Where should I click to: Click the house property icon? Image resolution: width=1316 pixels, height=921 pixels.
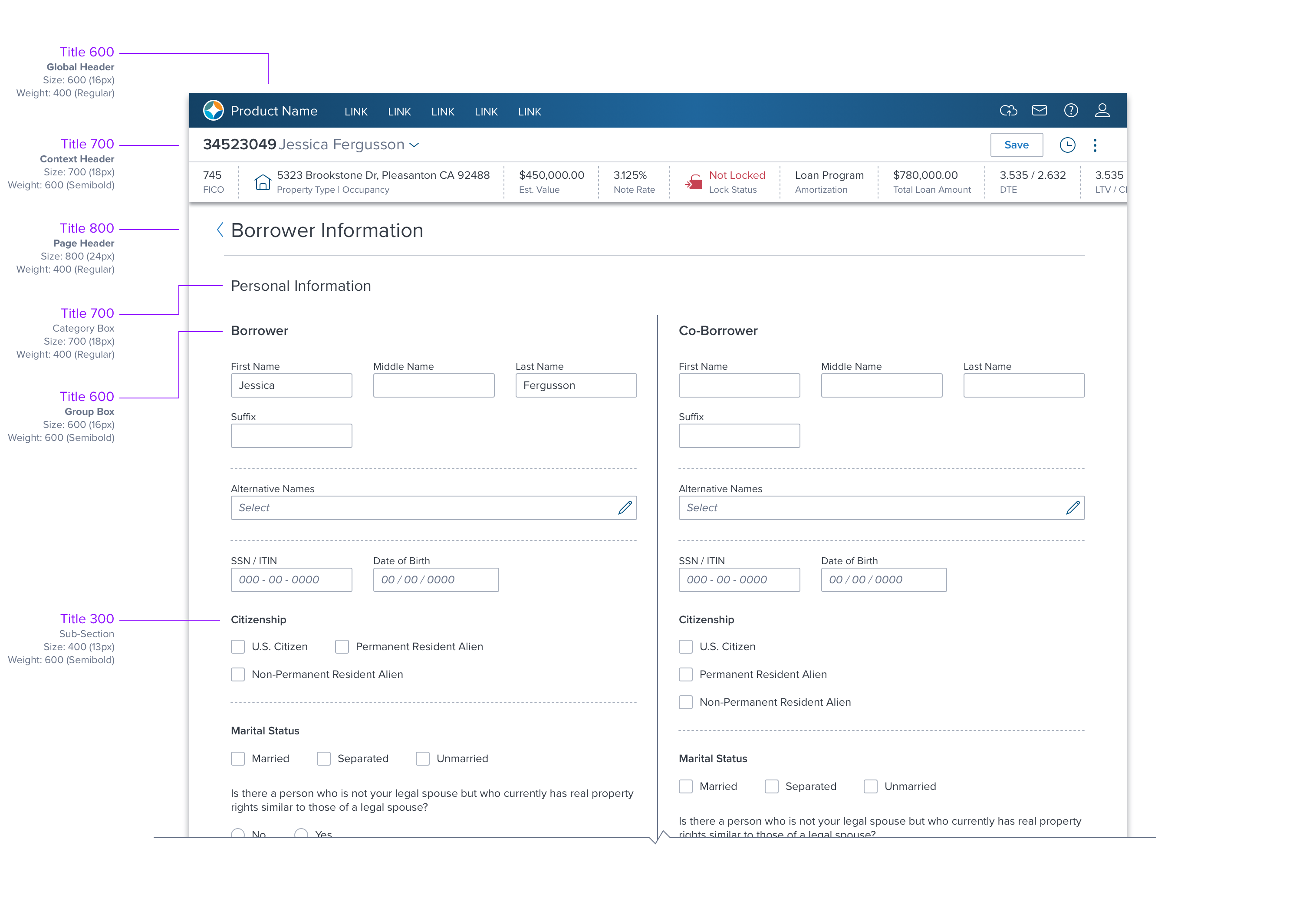click(x=263, y=182)
